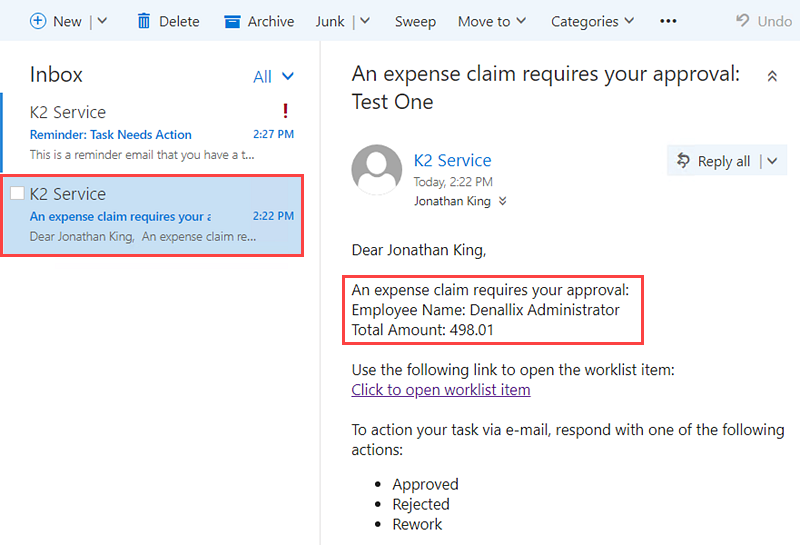Screen dimensions: 800x545
Task: Open the Reminder: Task Needs Action email
Action: pos(152,133)
